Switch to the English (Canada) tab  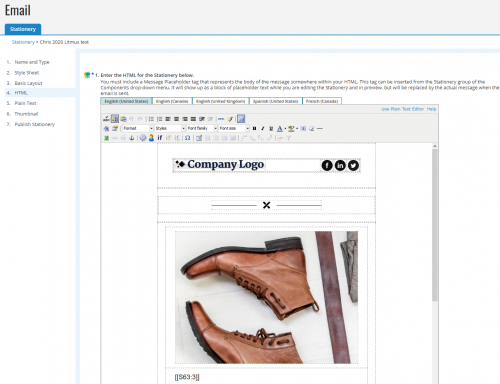[x=172, y=101]
